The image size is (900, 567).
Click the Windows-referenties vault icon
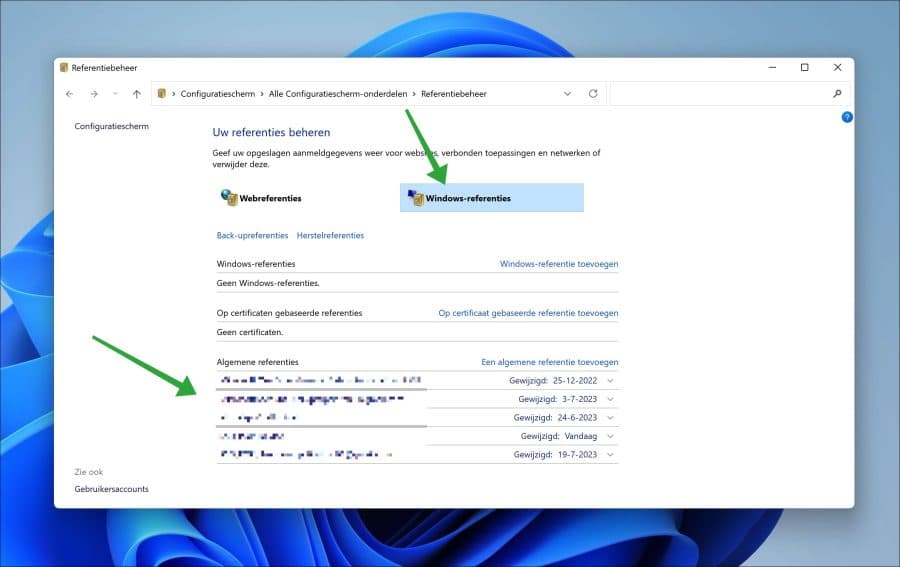point(416,197)
